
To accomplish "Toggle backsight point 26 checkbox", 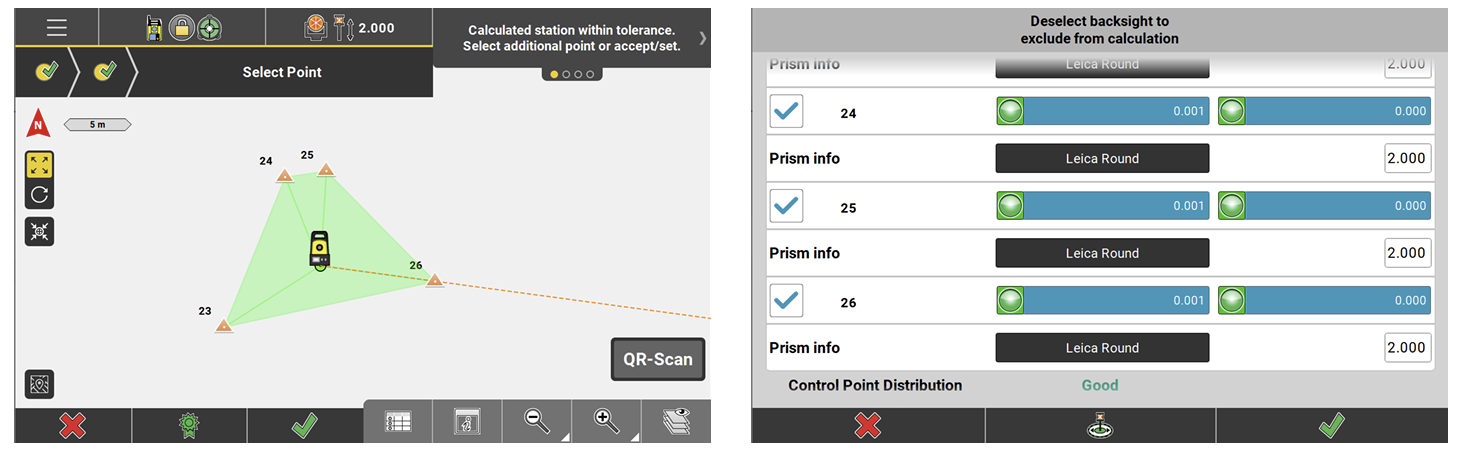I will [x=786, y=300].
